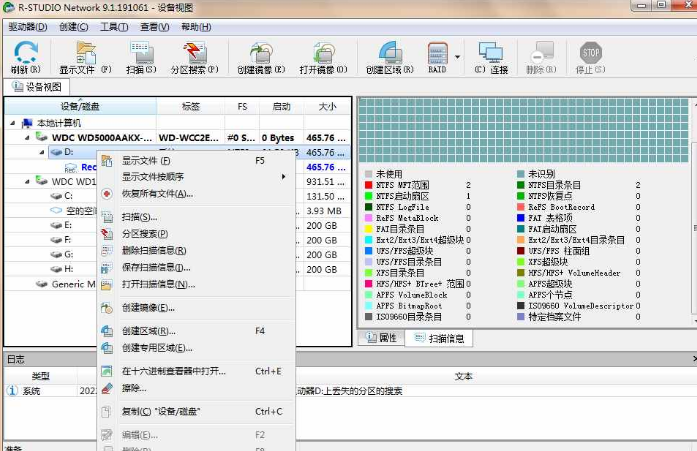Choose 显示文件(F) in context menu
697x451 pixels.
click(196, 160)
